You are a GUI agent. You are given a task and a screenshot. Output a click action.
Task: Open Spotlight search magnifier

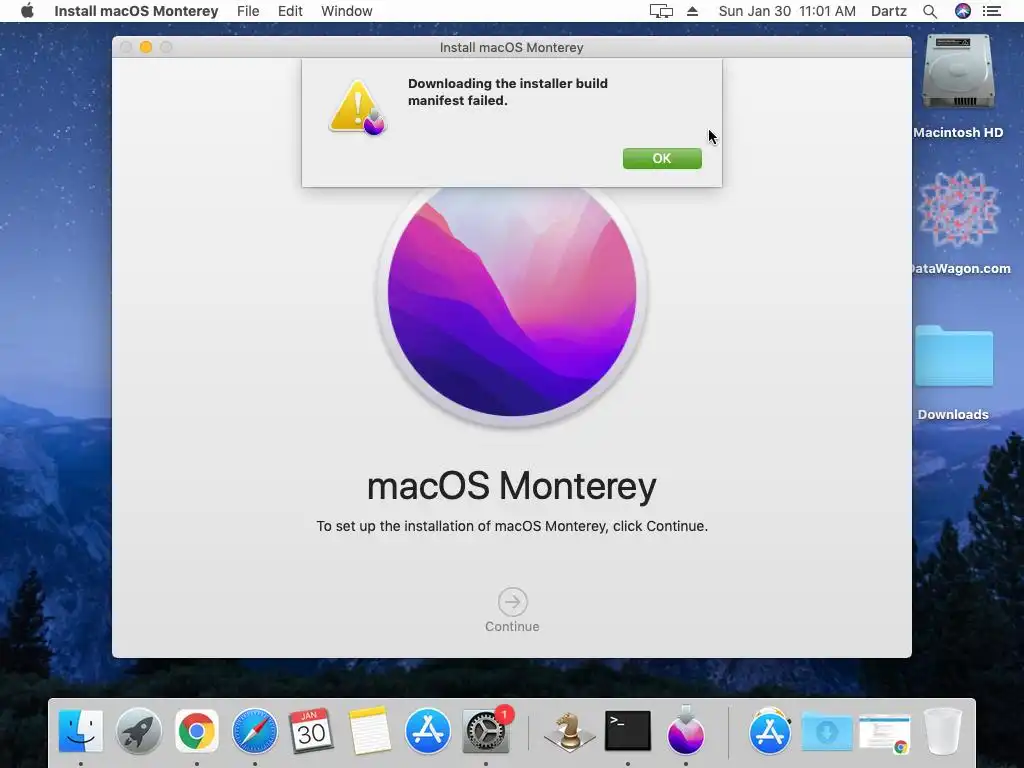tap(930, 11)
